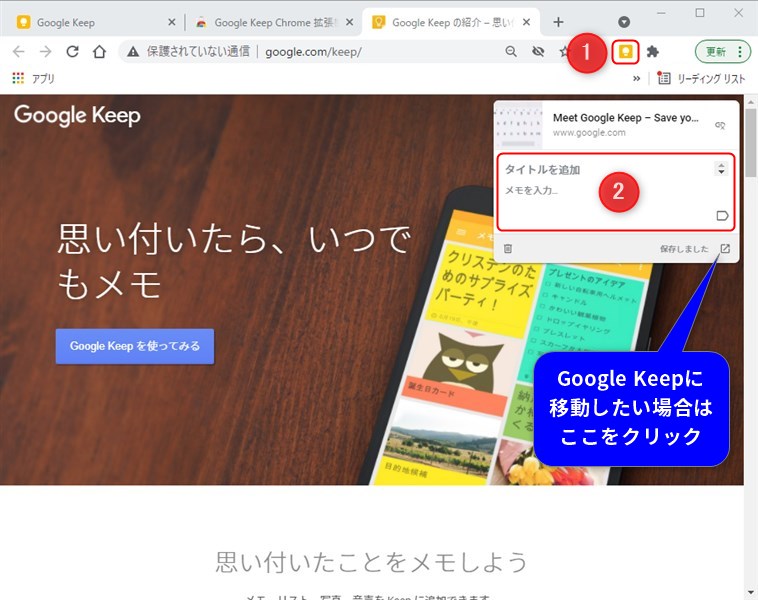Screen dimensions: 758x600
Task: Delete the note with trash icon
Action: click(x=508, y=249)
